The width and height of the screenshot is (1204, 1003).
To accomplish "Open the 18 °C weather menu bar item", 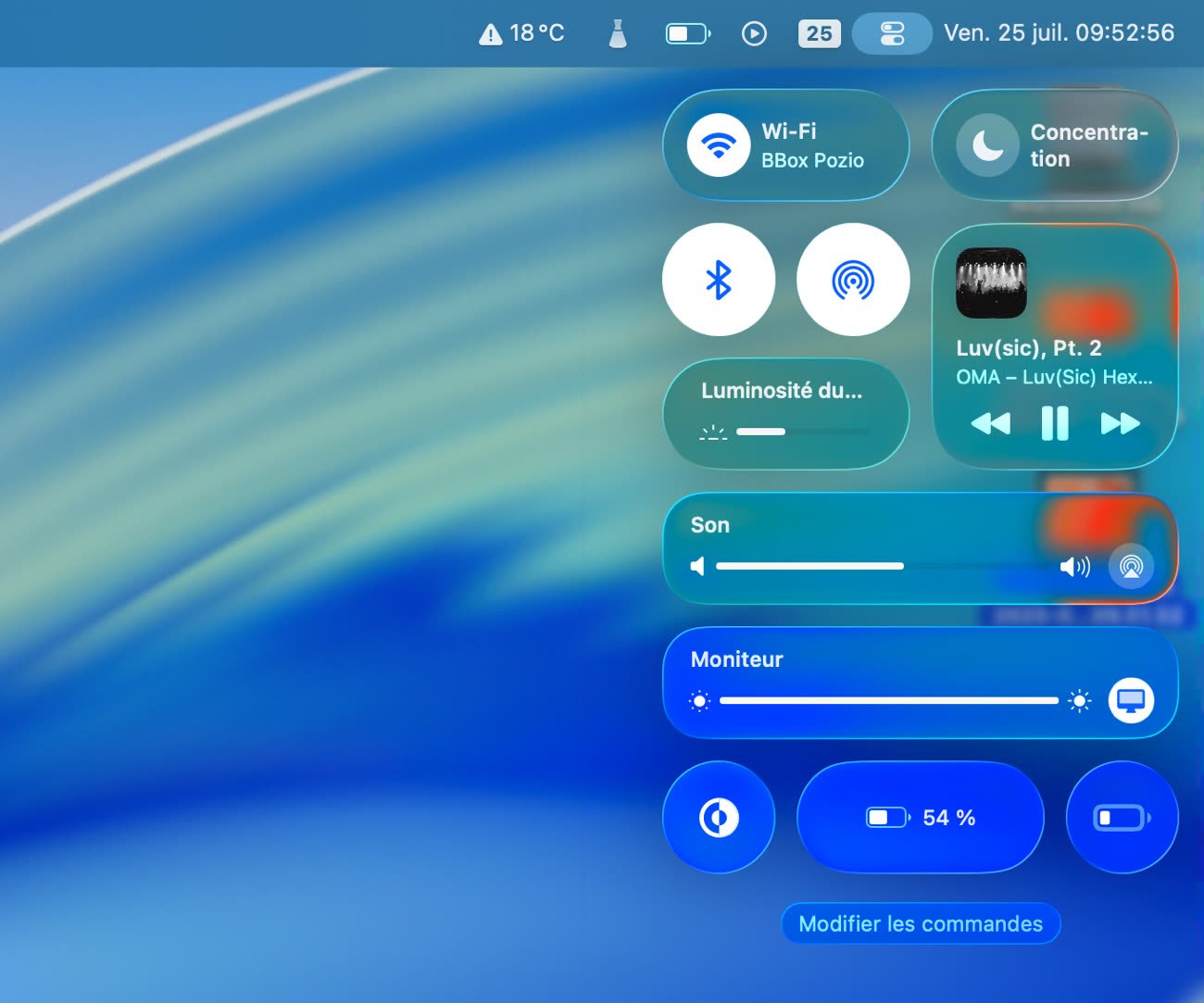I will point(520,33).
